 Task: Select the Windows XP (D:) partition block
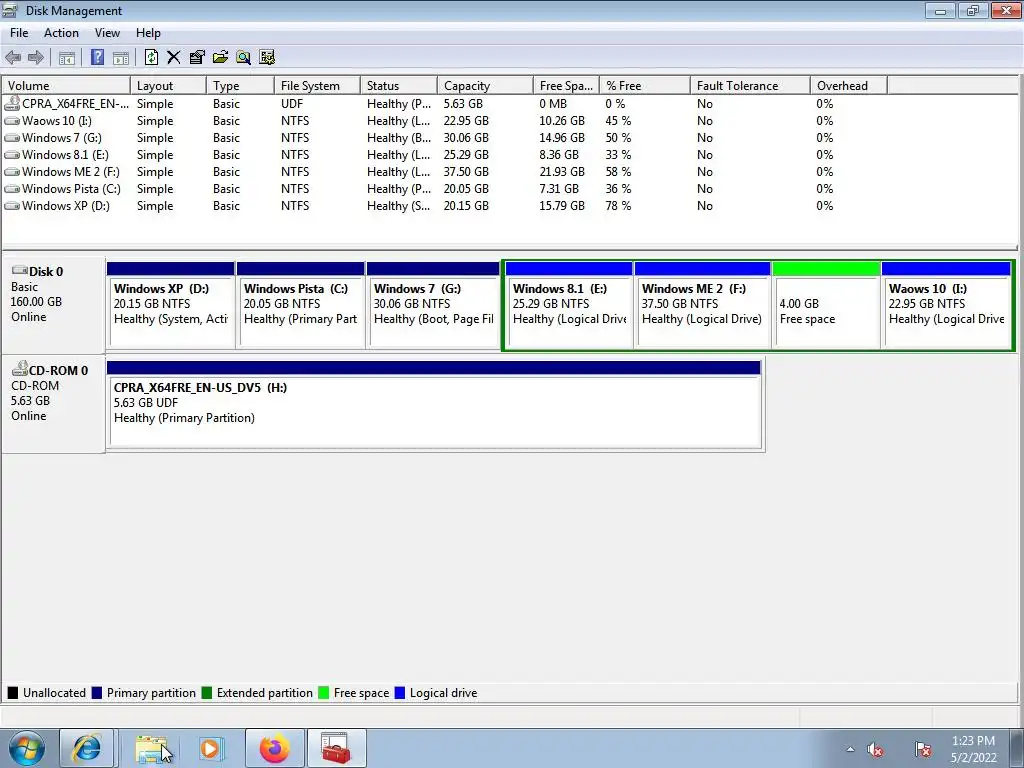click(170, 305)
